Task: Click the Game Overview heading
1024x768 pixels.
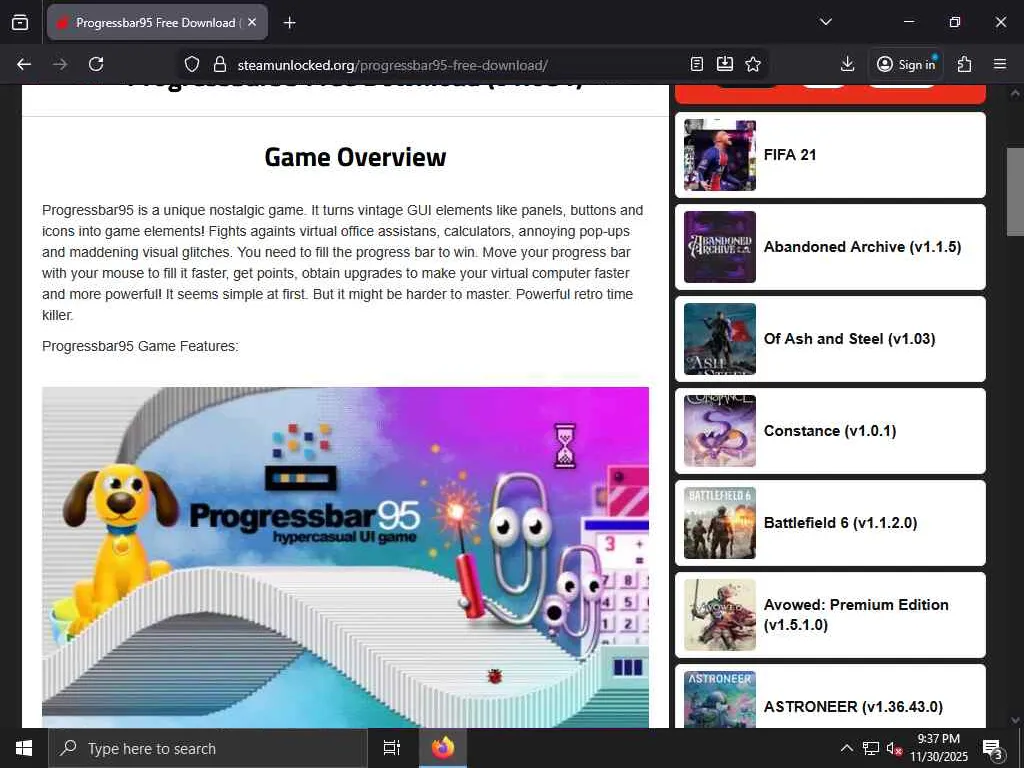Action: (355, 157)
